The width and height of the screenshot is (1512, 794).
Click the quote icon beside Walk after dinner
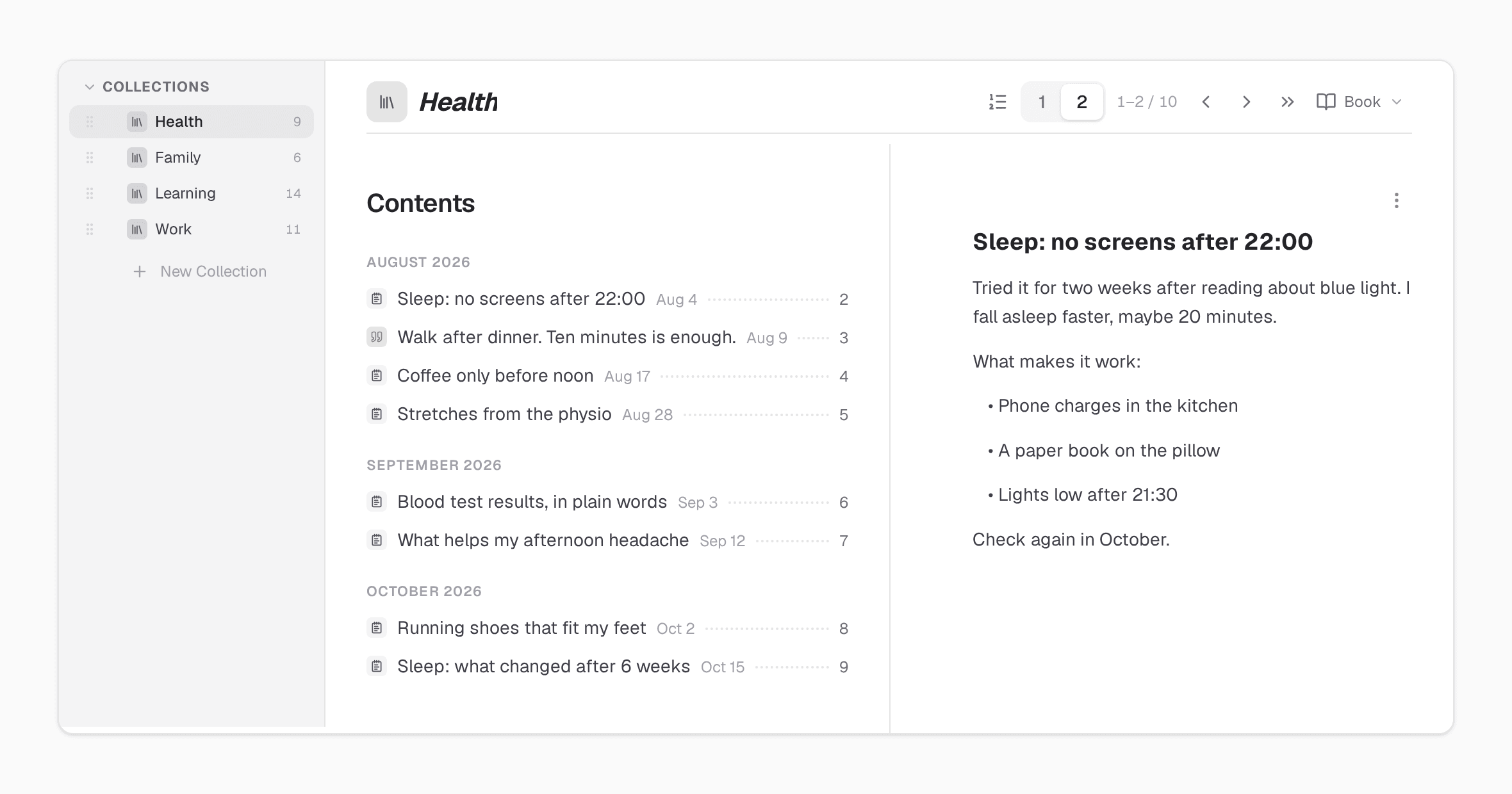click(x=377, y=337)
